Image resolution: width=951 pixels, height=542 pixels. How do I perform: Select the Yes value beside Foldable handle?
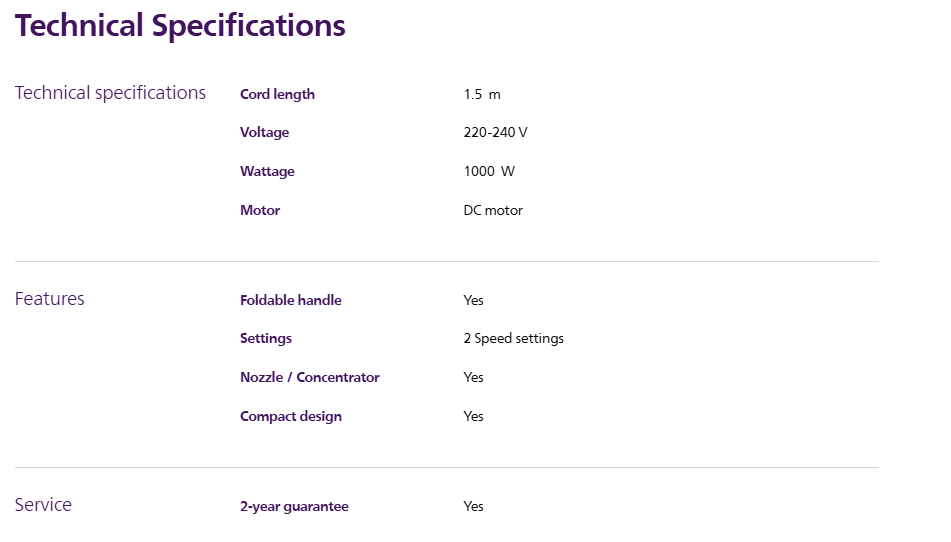[473, 300]
